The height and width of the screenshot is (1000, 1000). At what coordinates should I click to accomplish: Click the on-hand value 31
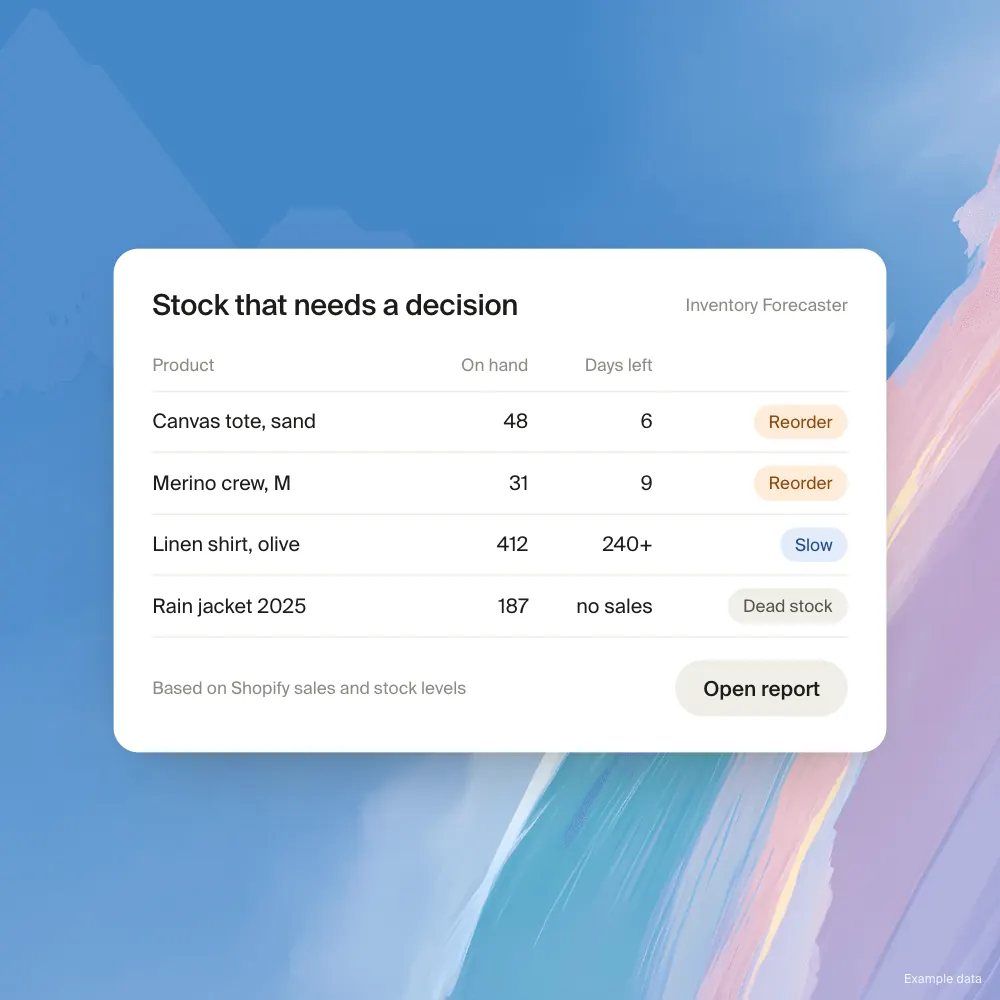(518, 483)
